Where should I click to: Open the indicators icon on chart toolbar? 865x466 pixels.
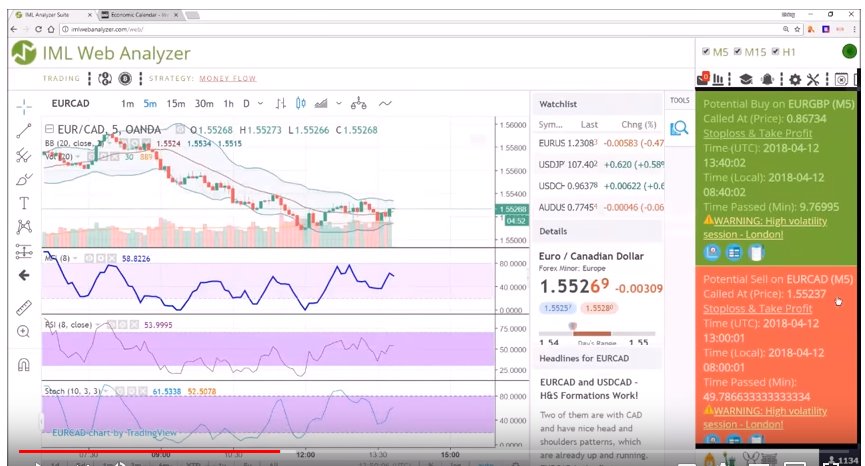tap(281, 103)
